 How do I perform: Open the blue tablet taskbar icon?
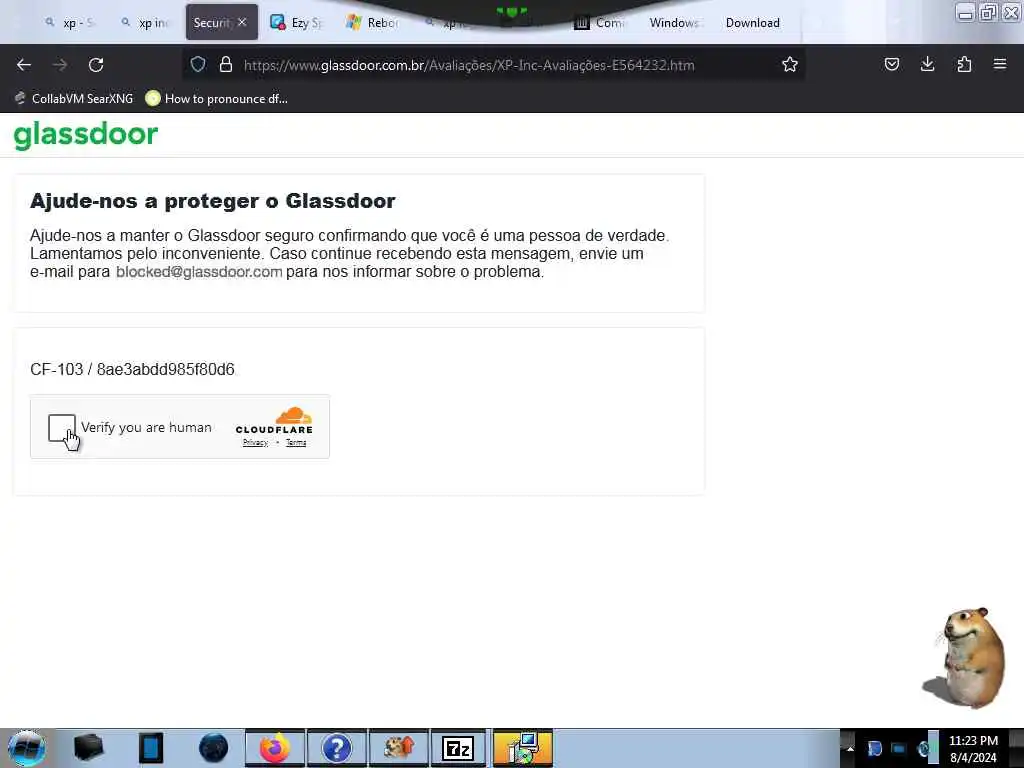click(x=151, y=748)
